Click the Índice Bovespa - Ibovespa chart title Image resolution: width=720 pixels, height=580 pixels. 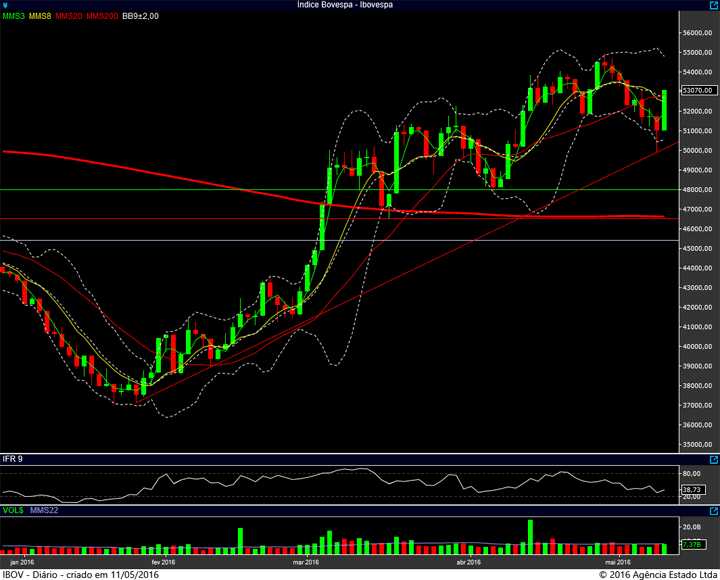[345, 5]
